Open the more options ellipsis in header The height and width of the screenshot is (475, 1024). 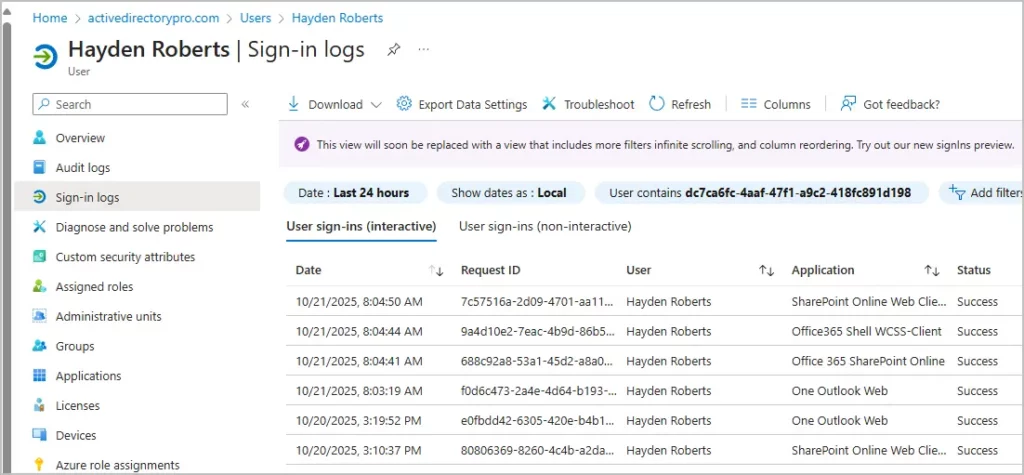(x=424, y=50)
